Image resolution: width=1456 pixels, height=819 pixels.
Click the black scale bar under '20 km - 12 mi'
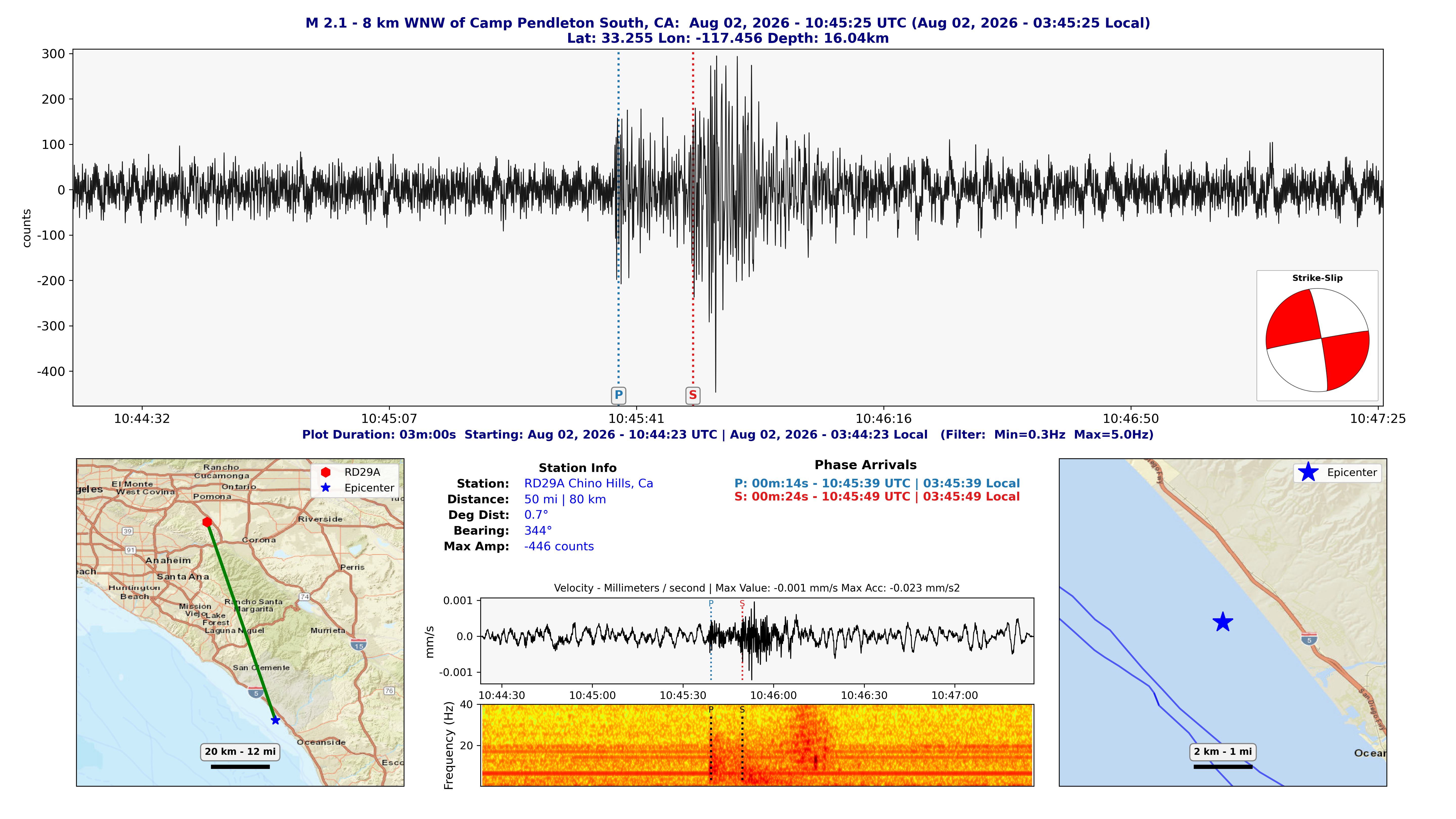[240, 767]
